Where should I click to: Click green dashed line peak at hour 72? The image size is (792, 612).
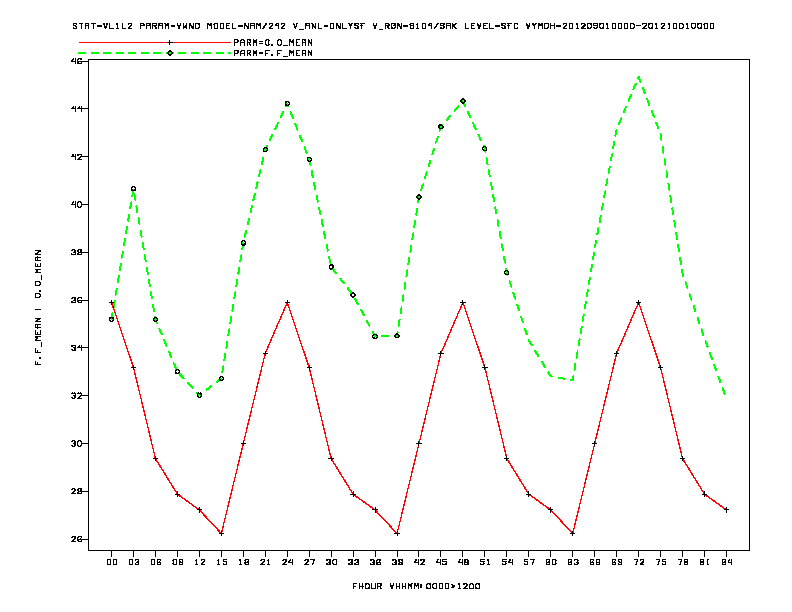(639, 77)
